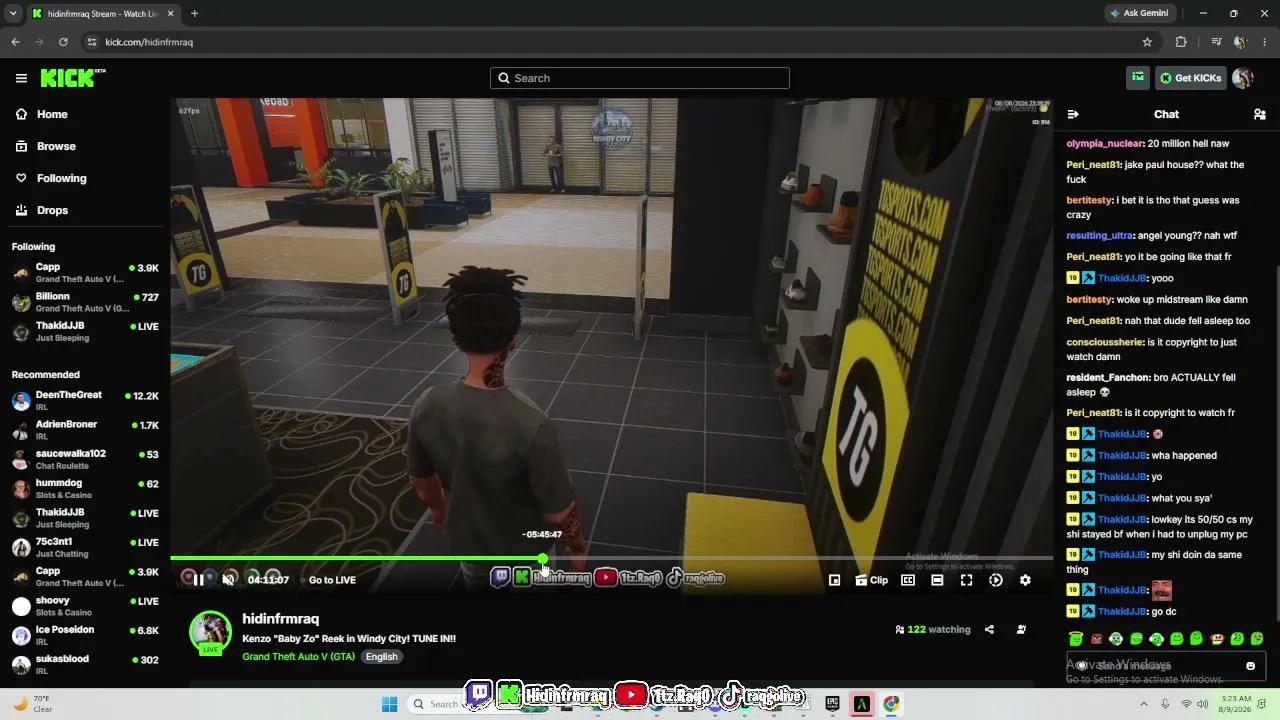The width and height of the screenshot is (1280, 720).
Task: Open the video player settings gear
Action: (x=1025, y=580)
